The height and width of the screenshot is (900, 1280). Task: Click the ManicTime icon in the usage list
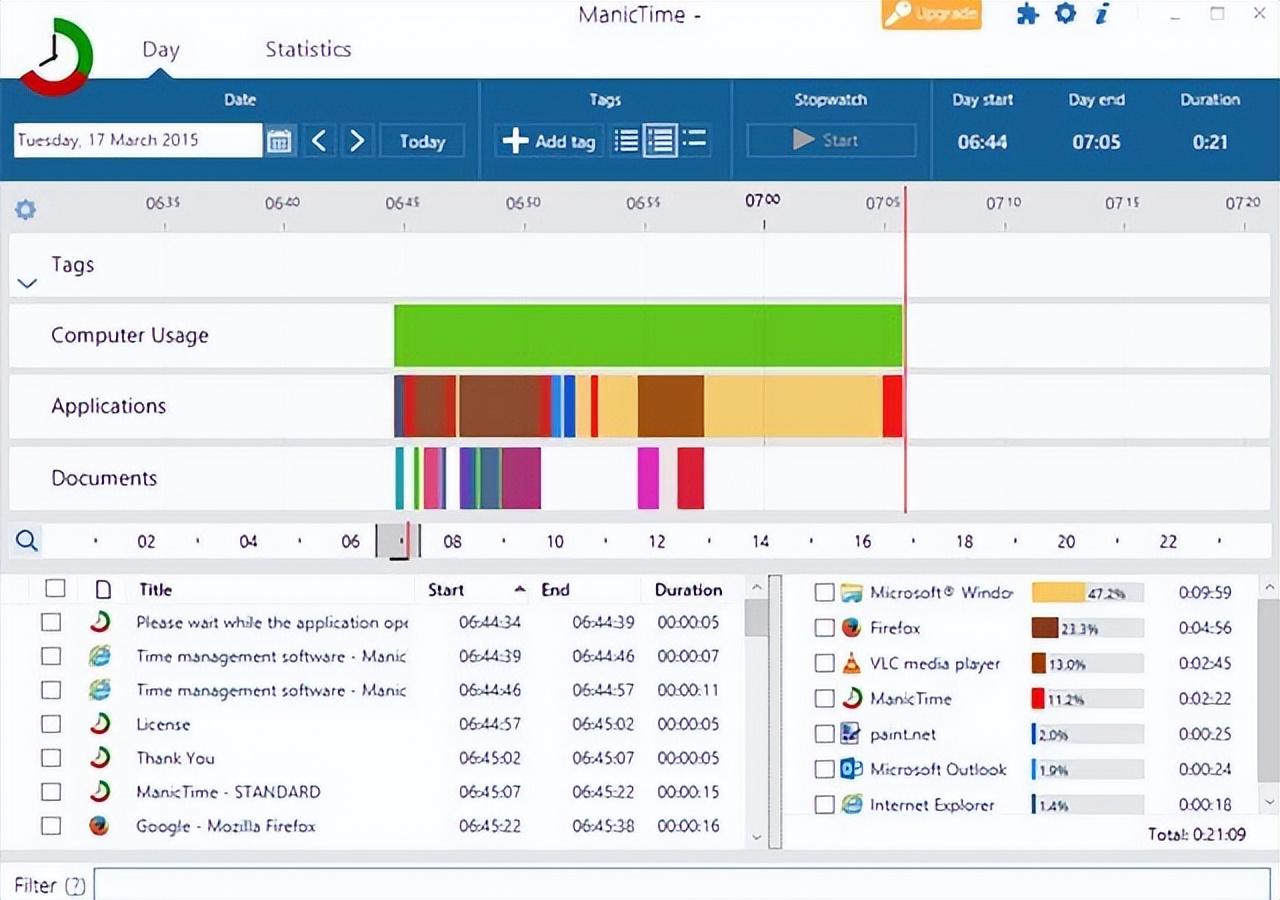click(851, 698)
